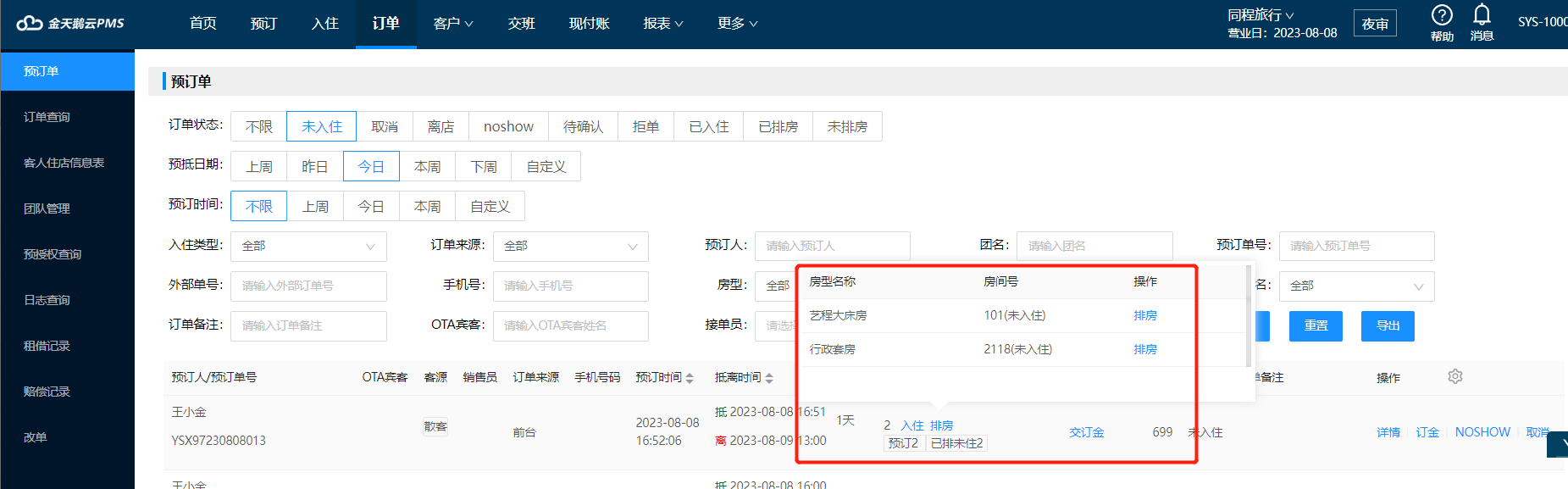Select 已排房 order status filter
This screenshot has width=1568, height=489.
pyautogui.click(x=778, y=126)
